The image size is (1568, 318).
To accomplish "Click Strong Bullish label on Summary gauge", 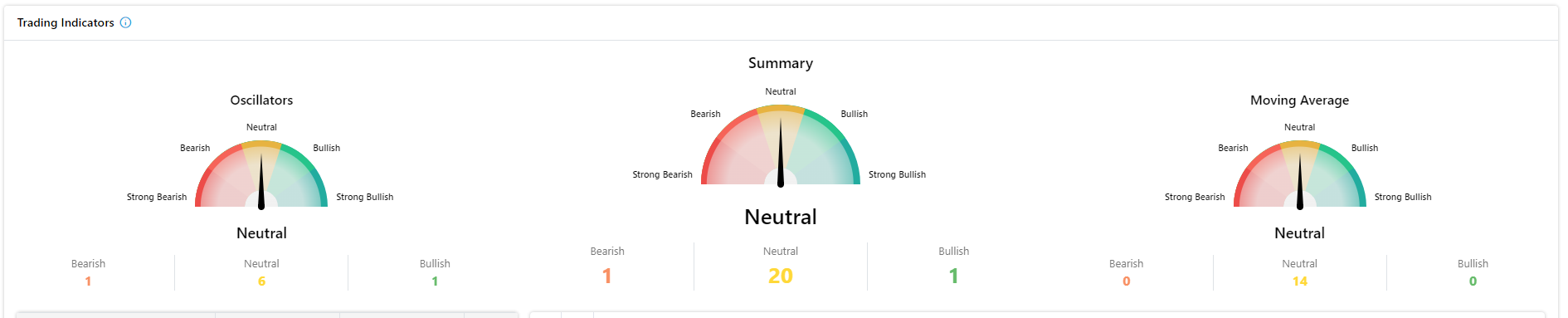I will click(897, 174).
